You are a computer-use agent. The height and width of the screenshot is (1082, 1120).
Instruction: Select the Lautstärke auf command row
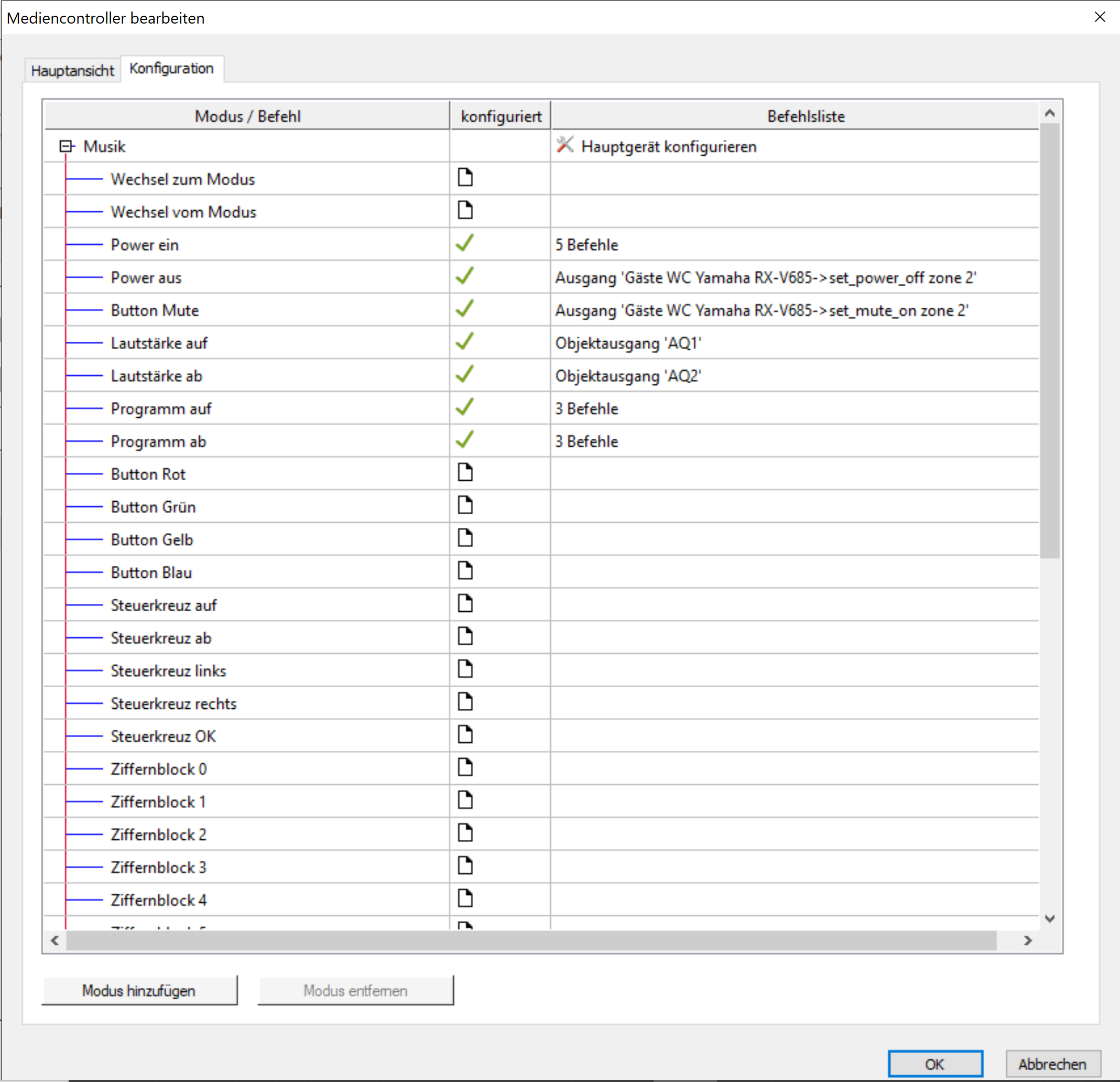tap(159, 343)
